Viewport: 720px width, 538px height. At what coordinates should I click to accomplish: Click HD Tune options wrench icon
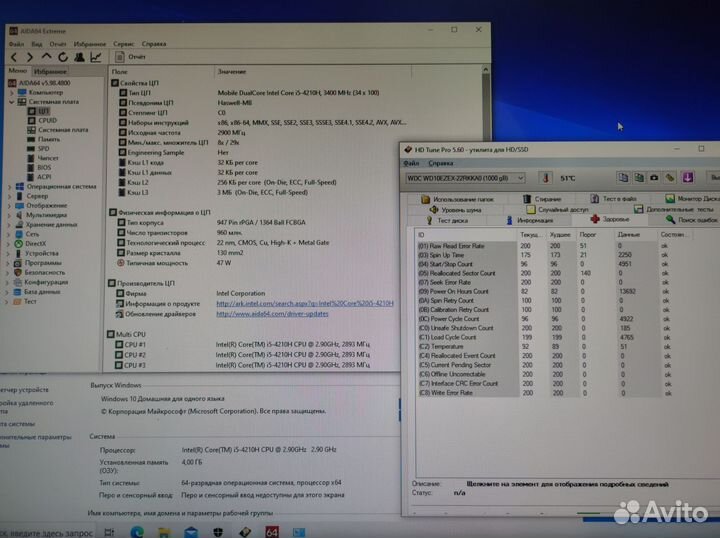670,178
